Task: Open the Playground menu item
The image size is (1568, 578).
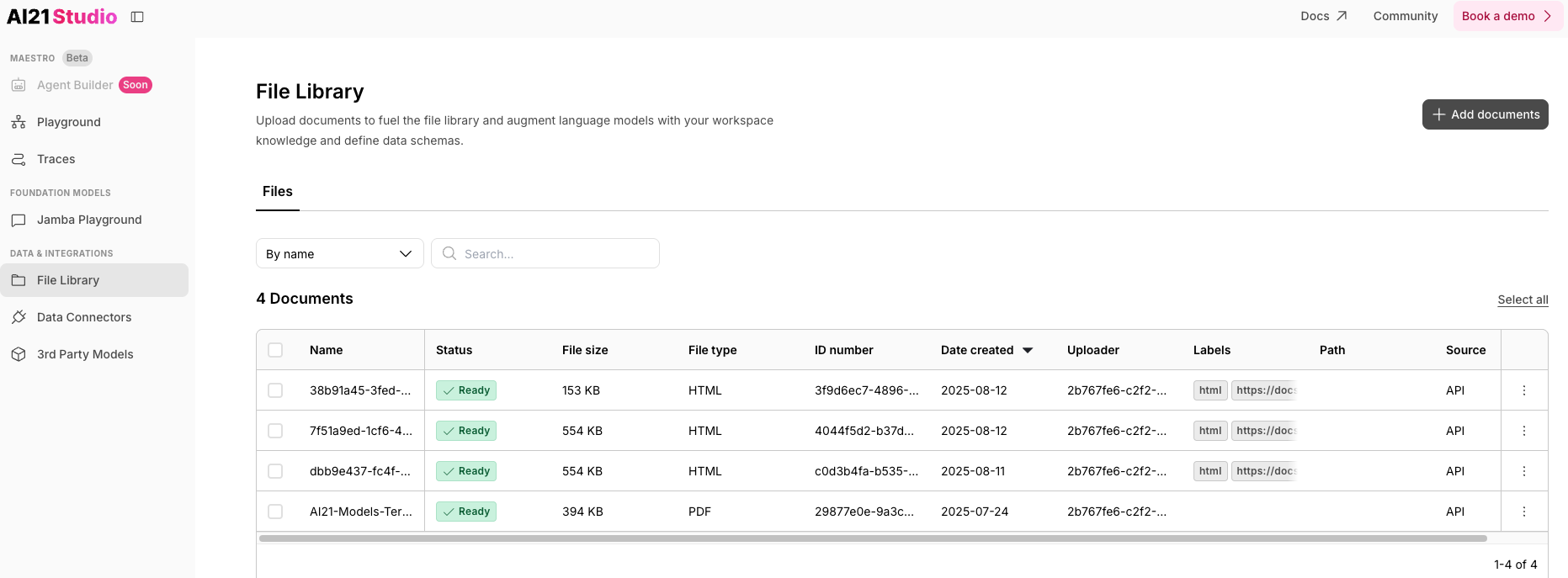Action: point(94,122)
